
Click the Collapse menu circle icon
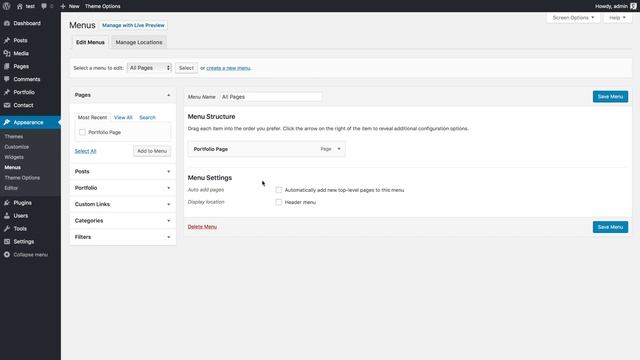(x=7, y=255)
